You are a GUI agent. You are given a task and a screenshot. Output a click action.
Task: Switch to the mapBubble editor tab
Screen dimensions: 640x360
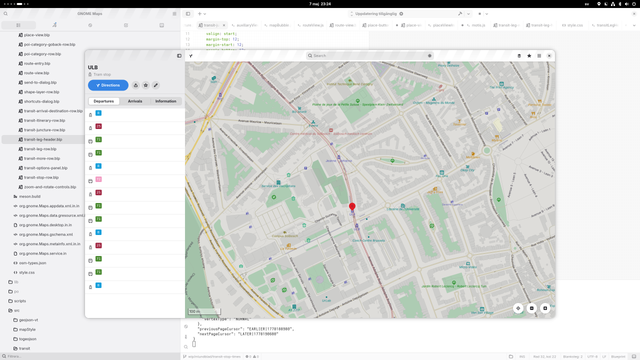[x=277, y=25]
